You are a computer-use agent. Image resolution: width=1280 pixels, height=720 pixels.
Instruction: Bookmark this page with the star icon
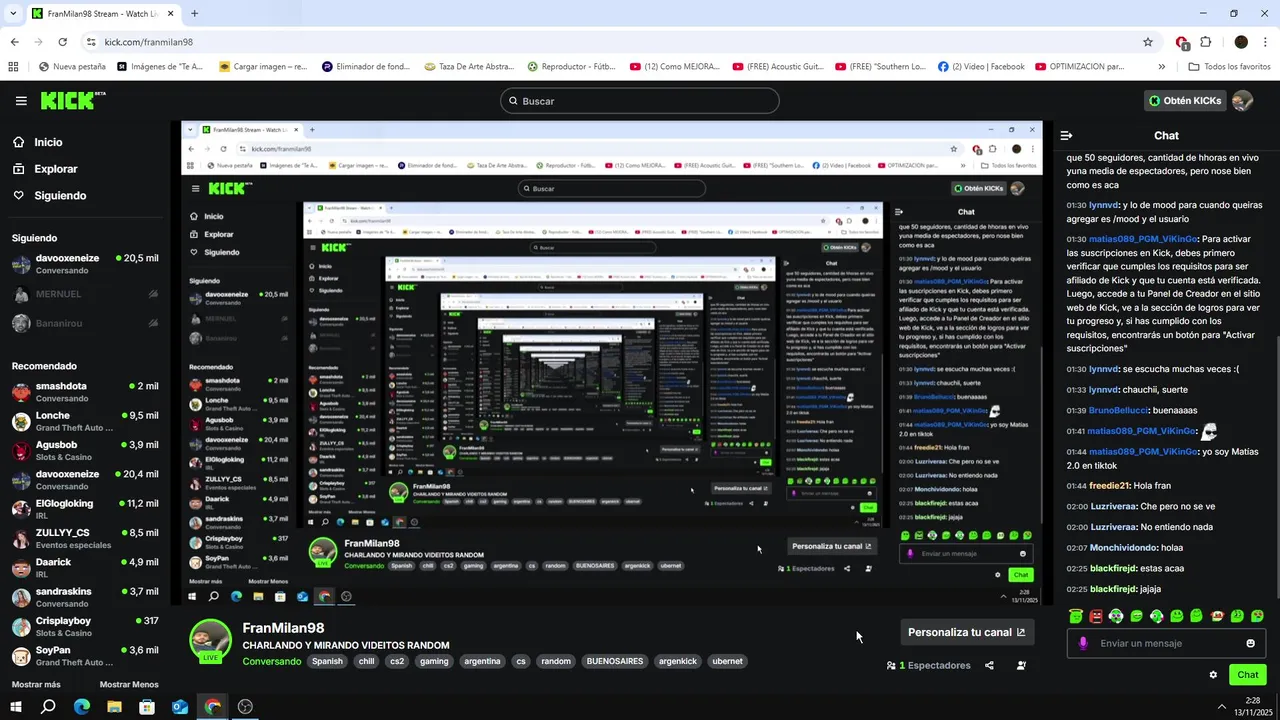(1148, 42)
